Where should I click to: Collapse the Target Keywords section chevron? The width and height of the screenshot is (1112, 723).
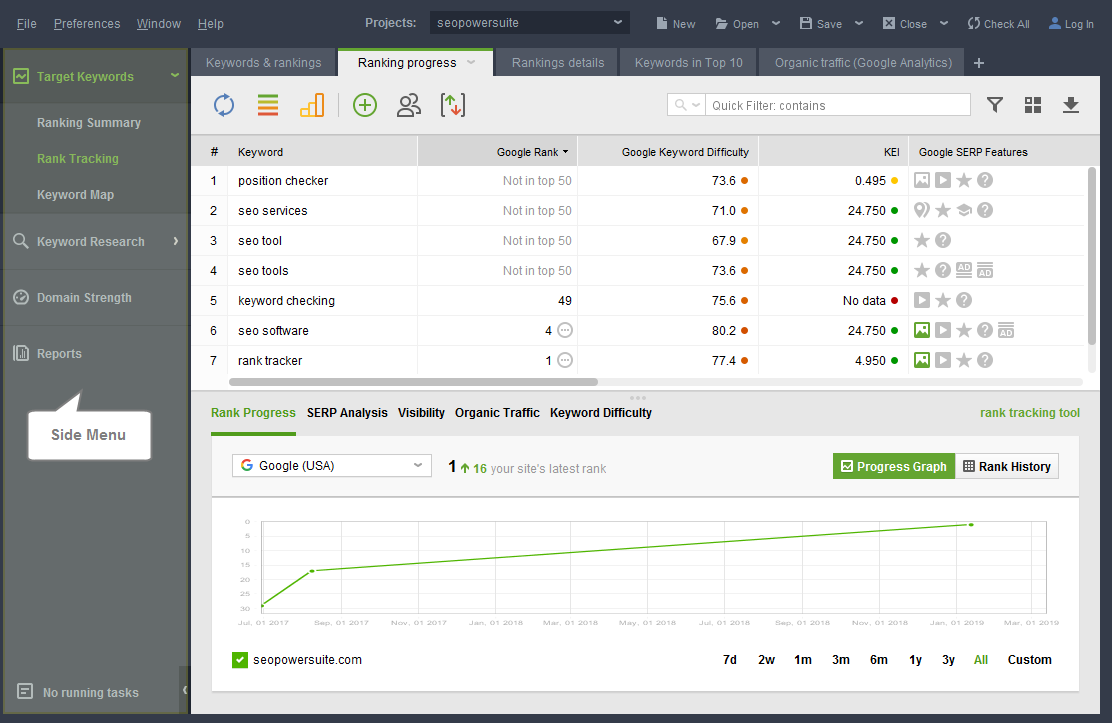[174, 75]
